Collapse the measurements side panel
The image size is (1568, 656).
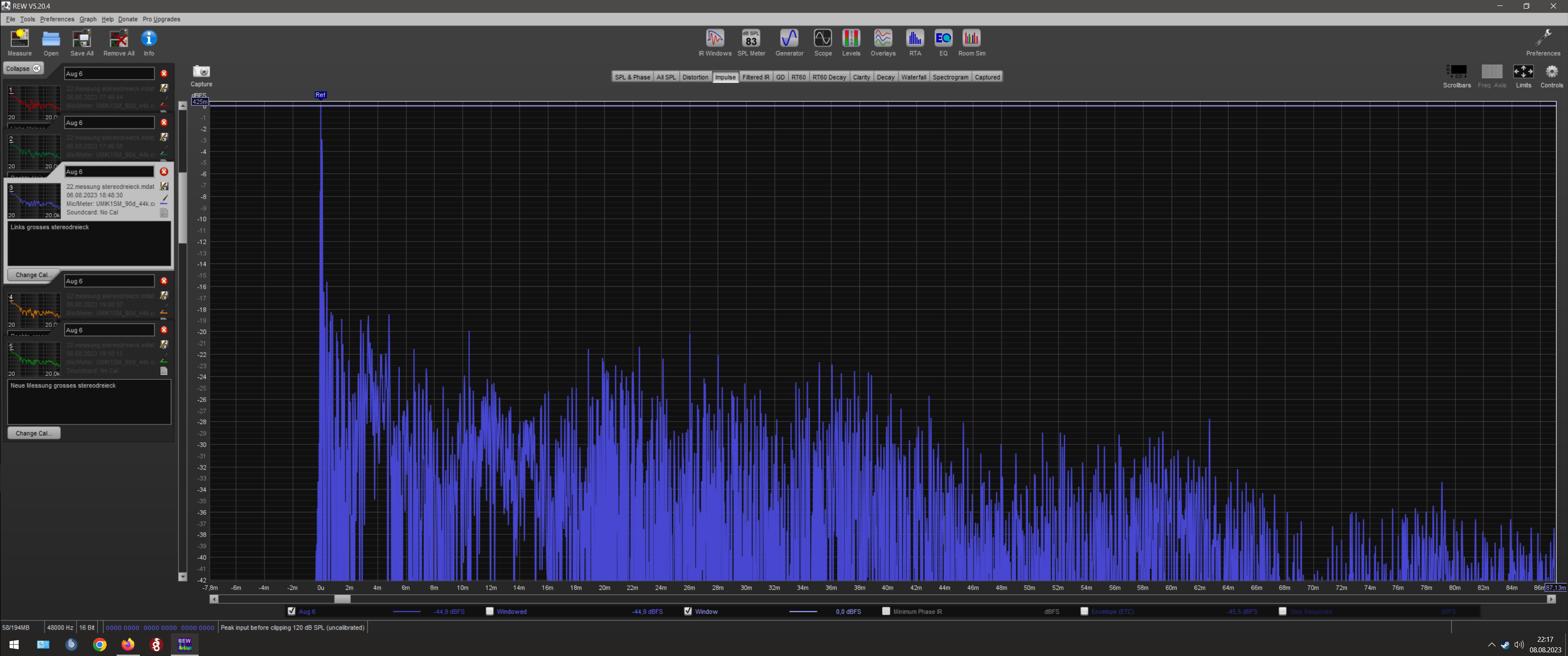pyautogui.click(x=23, y=68)
